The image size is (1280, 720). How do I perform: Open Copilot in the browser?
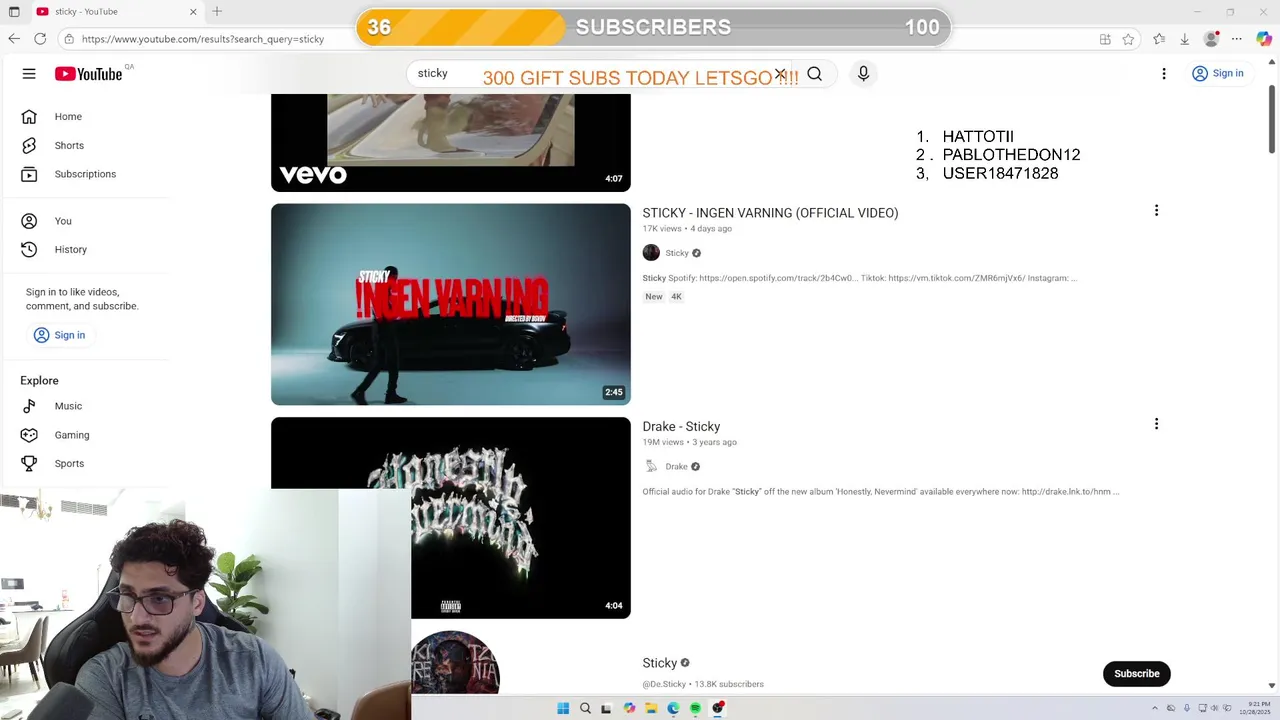pyautogui.click(x=1264, y=39)
